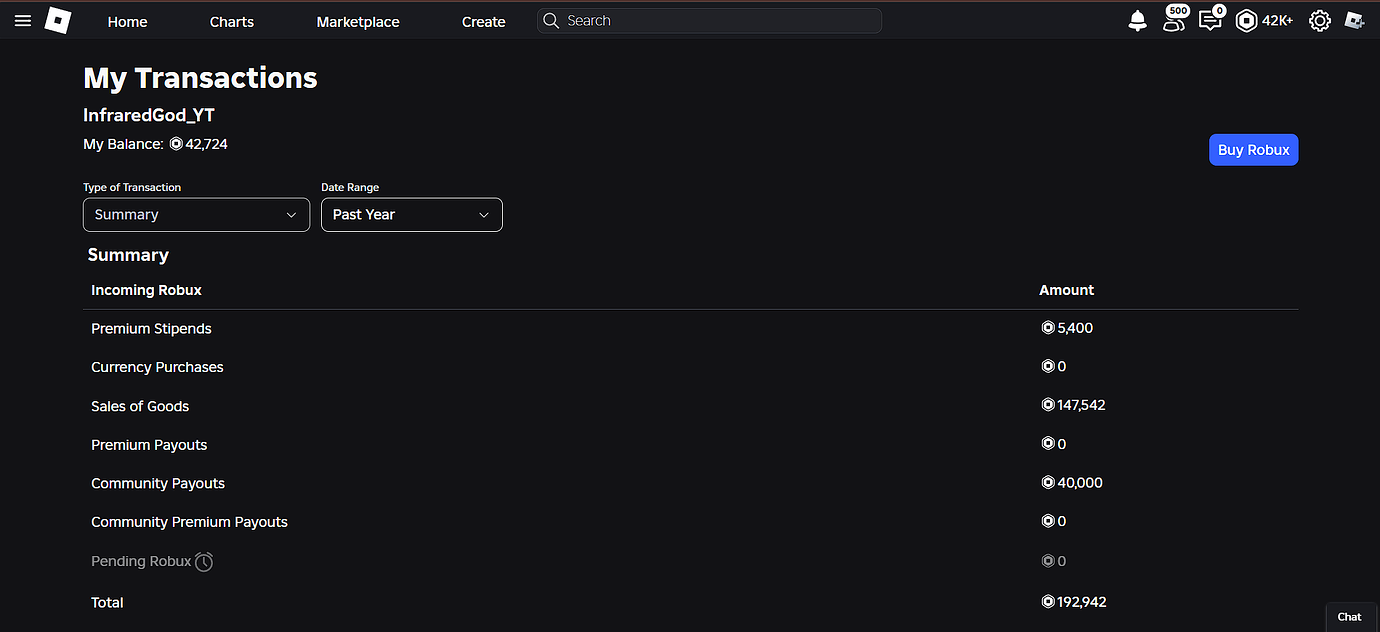Click Robux icon in Sales of Goods row
Image resolution: width=1380 pixels, height=632 pixels.
click(1048, 405)
